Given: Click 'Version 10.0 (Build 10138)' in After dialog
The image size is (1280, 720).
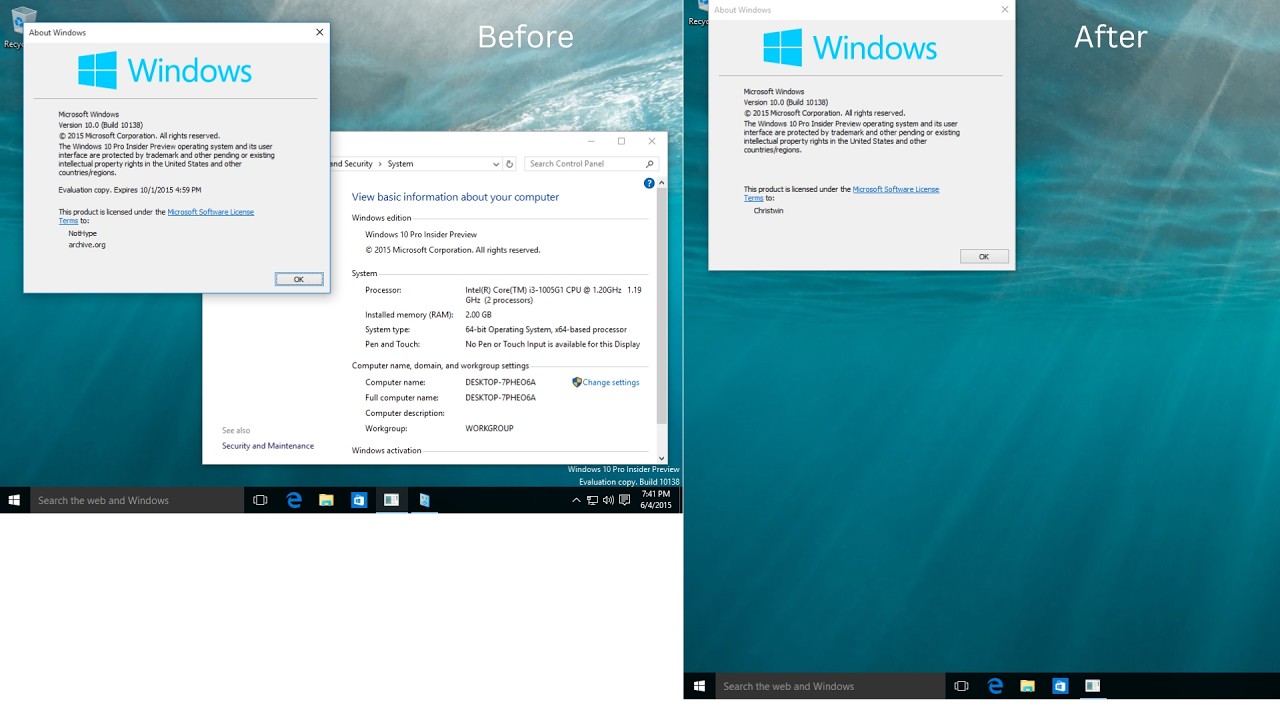Looking at the screenshot, I should 786,102.
